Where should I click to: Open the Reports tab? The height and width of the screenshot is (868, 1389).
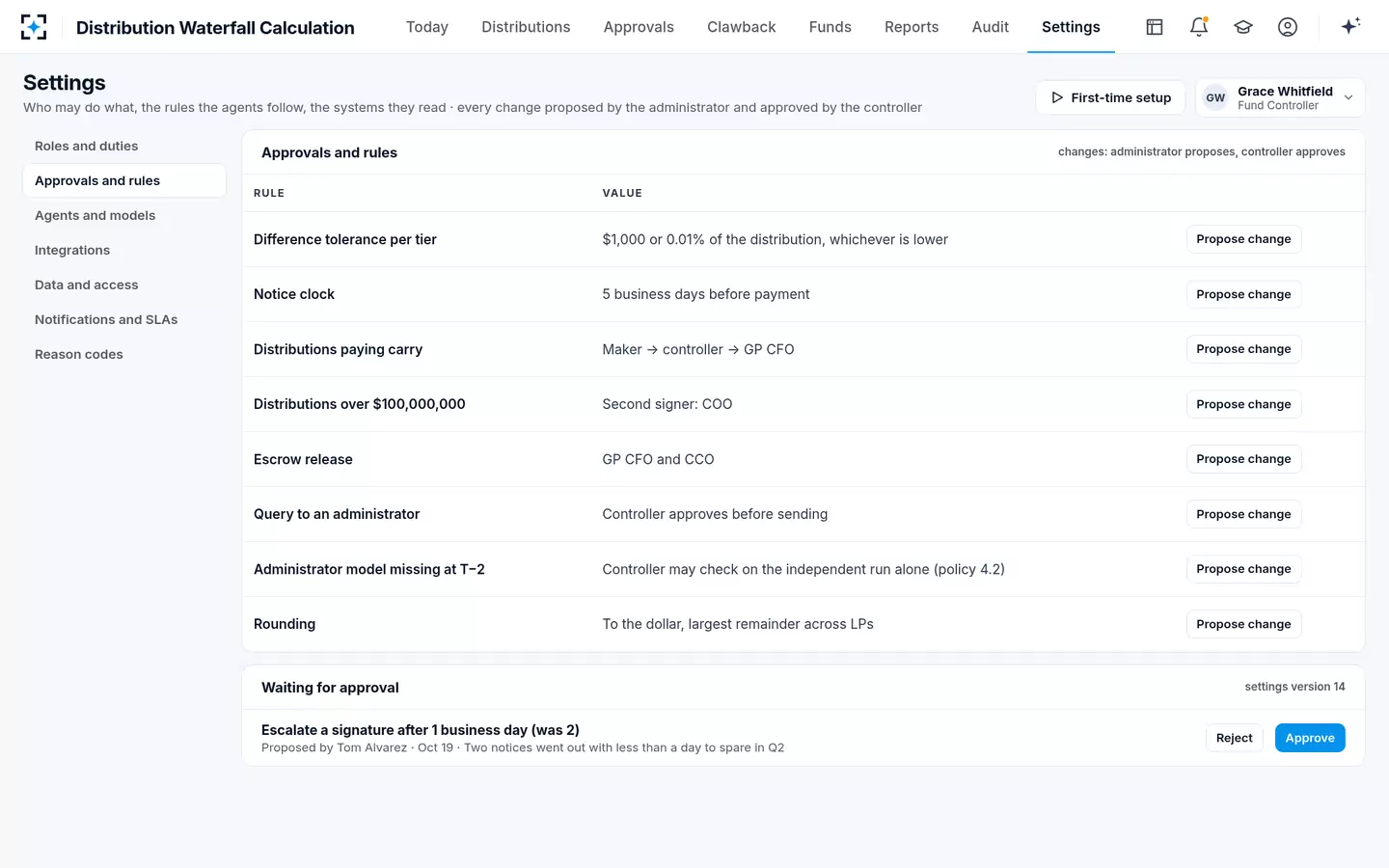912,27
